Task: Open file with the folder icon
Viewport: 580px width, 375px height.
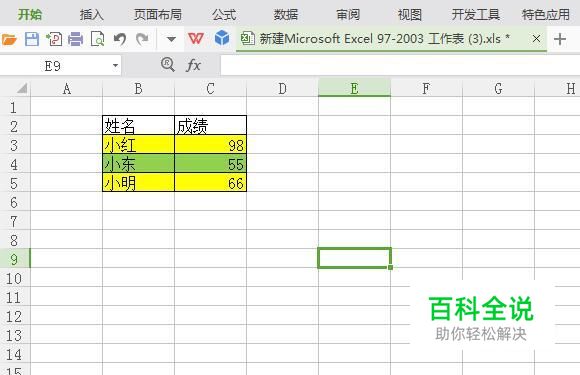Action: pos(9,39)
